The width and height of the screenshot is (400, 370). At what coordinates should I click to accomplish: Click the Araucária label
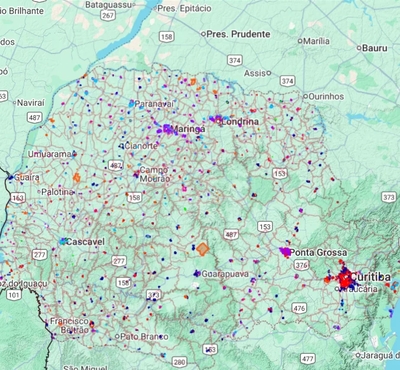click(359, 289)
